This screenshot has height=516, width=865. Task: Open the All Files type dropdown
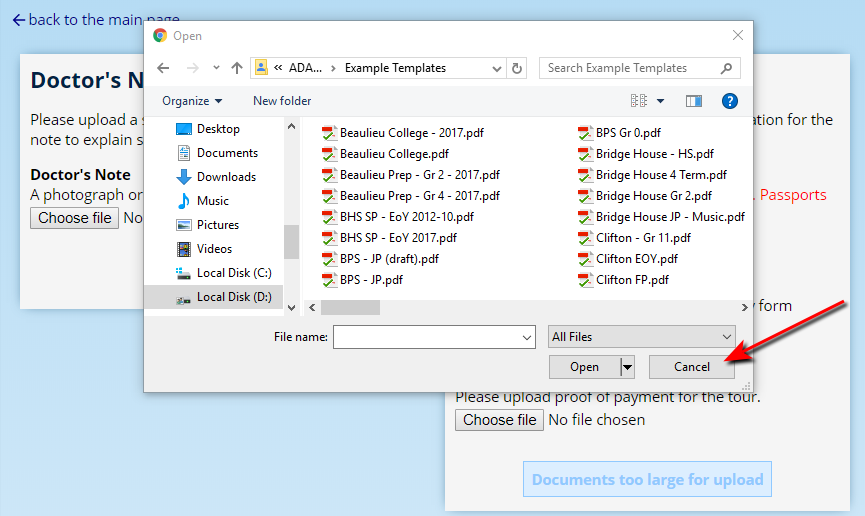(x=642, y=337)
